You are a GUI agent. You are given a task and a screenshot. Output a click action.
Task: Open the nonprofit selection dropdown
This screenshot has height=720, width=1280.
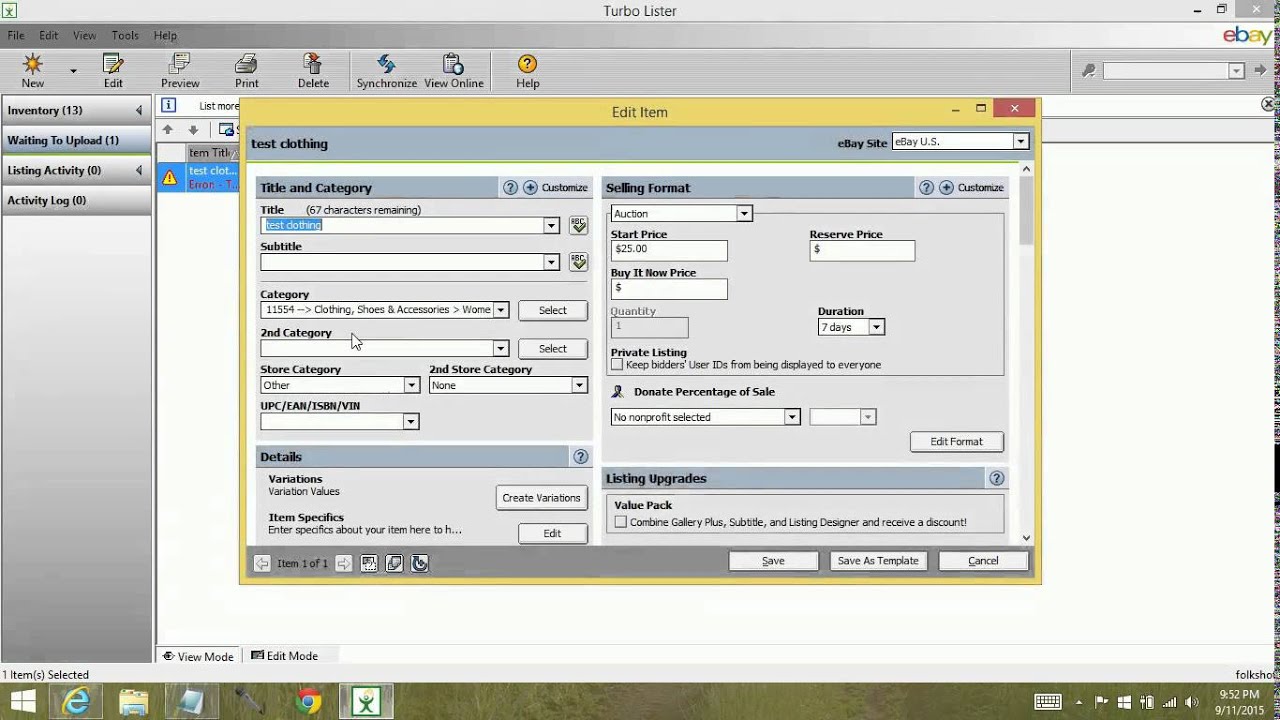pos(792,417)
